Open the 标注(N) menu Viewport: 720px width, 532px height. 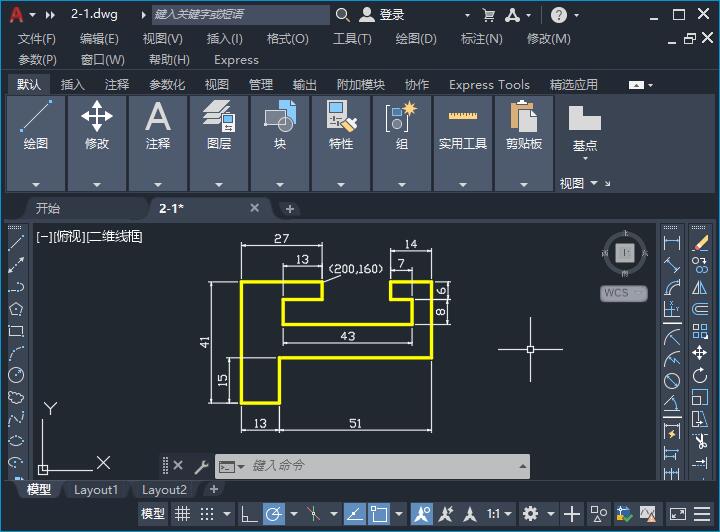(x=481, y=39)
